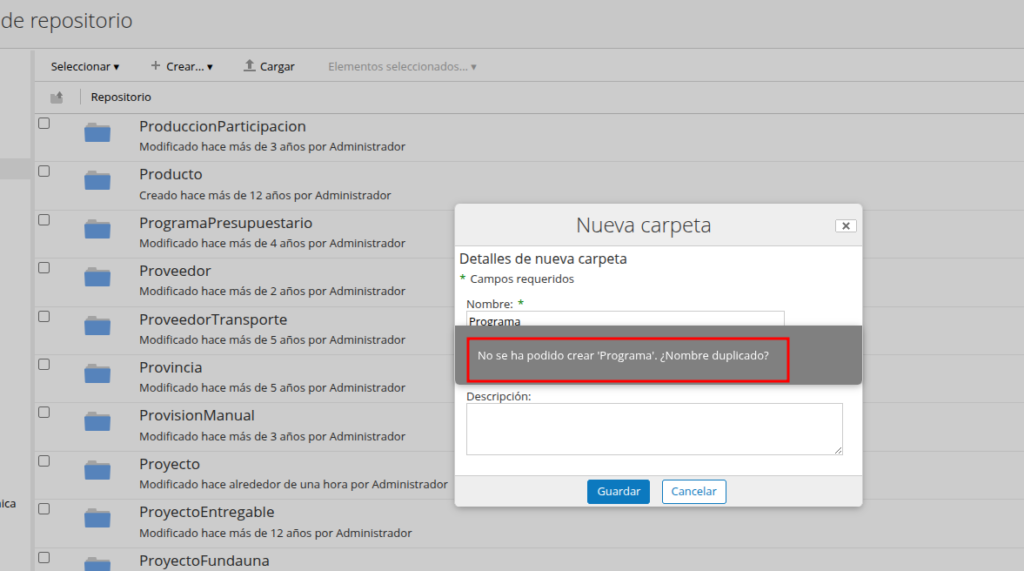The height and width of the screenshot is (571, 1024).
Task: Open the Elementos seleccionados dropdown
Action: 402,66
